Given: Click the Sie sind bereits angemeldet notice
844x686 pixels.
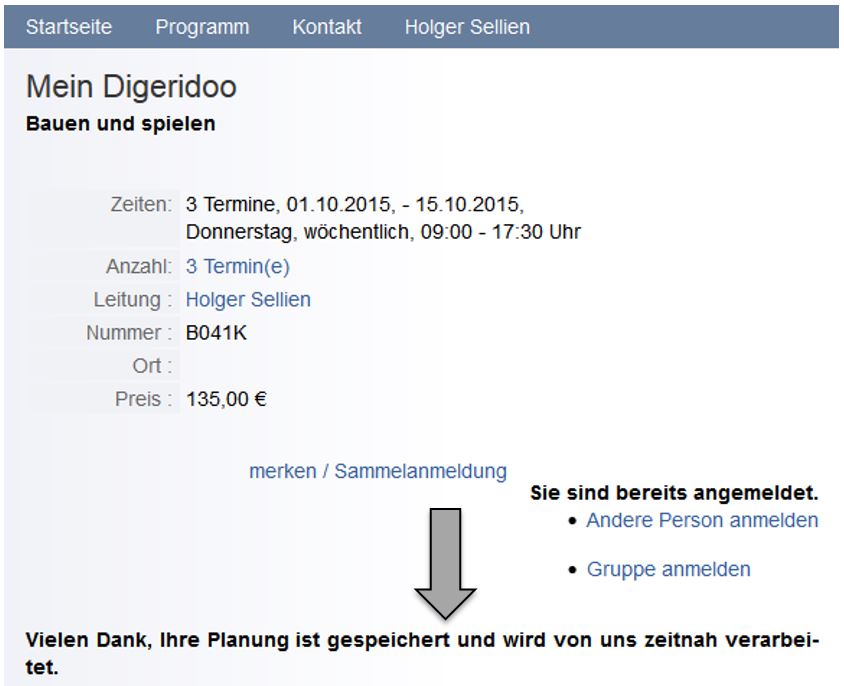Looking at the screenshot, I should [674, 494].
